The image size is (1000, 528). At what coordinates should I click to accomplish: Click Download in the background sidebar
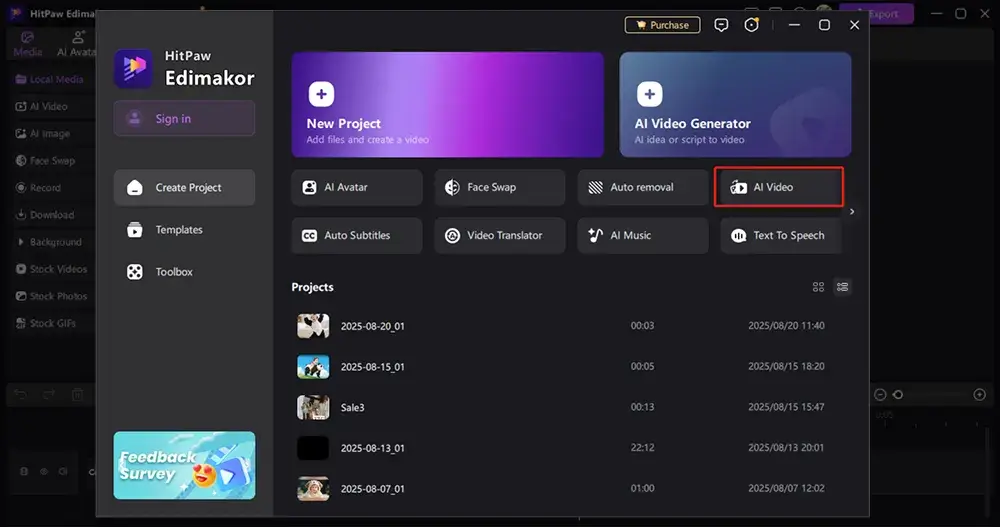pos(45,215)
